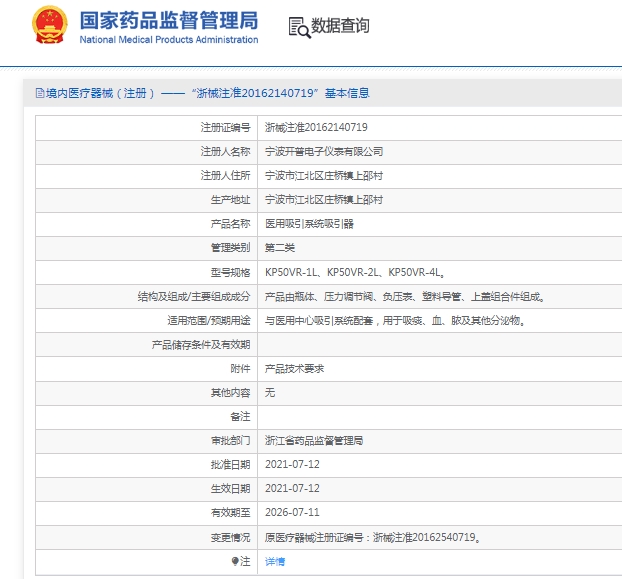This screenshot has height=579, width=622.
Task: Click the 适用范围/预期用途 description value
Action: 395,320
